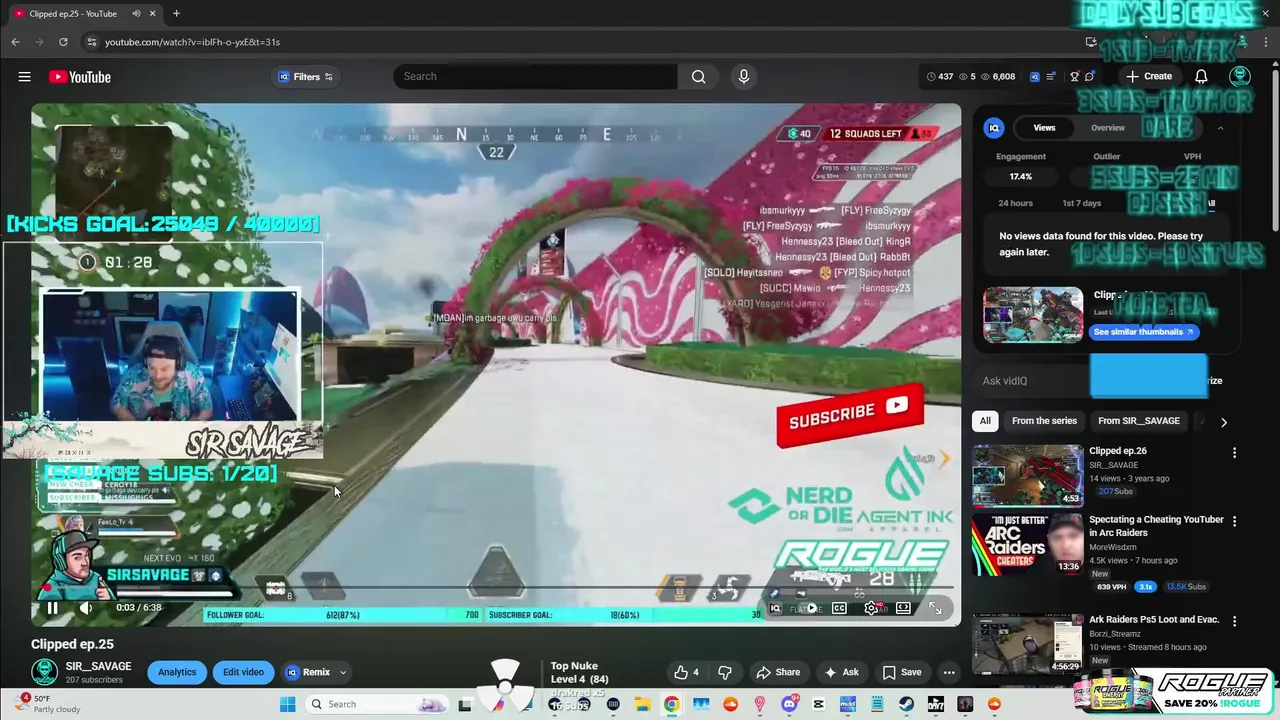The height and width of the screenshot is (720, 1280).
Task: Click the vidIQ icon on player controls
Action: tap(775, 608)
